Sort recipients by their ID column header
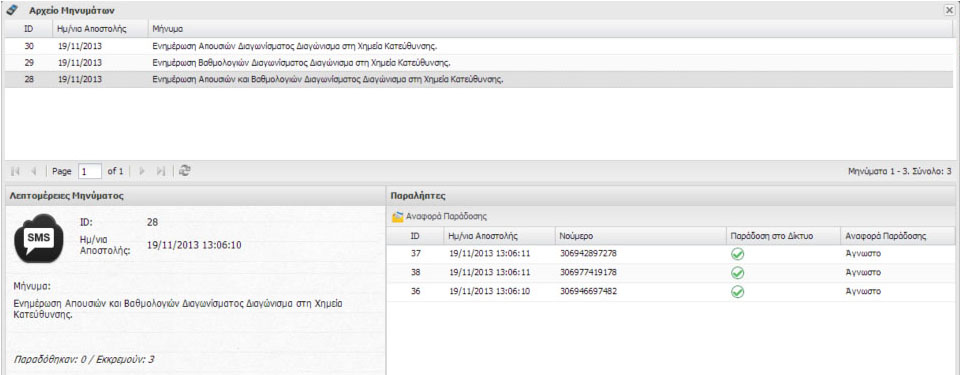Screen dimensions: 960x375 click(415, 235)
